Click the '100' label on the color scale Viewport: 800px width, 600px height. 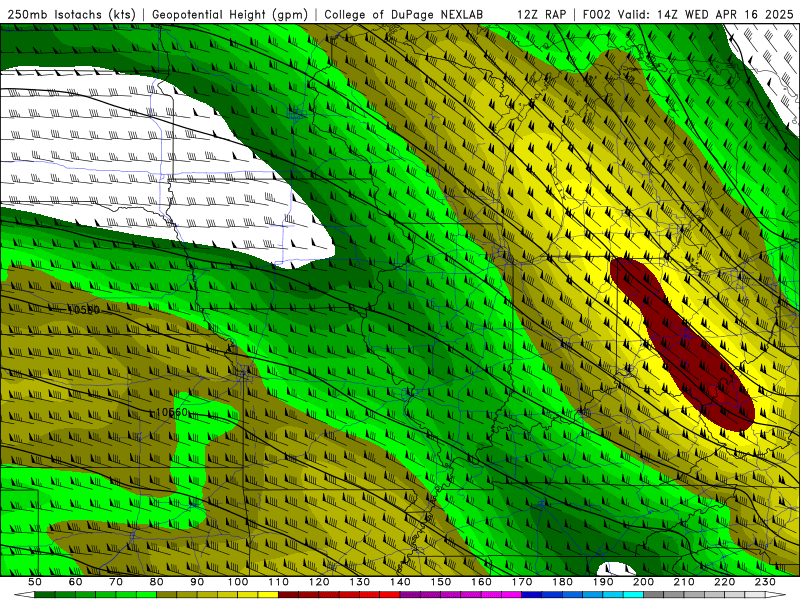point(238,582)
